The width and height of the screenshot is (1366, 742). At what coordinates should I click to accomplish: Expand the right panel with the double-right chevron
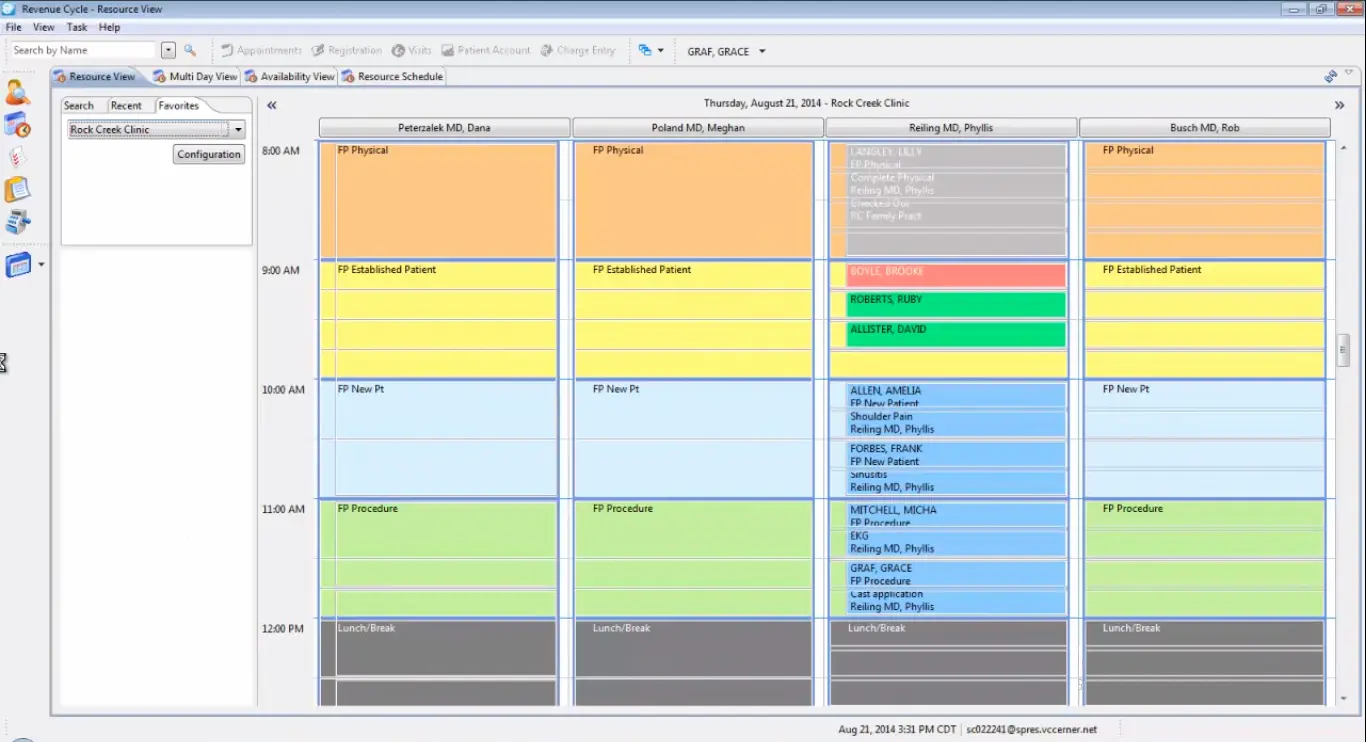(1339, 104)
